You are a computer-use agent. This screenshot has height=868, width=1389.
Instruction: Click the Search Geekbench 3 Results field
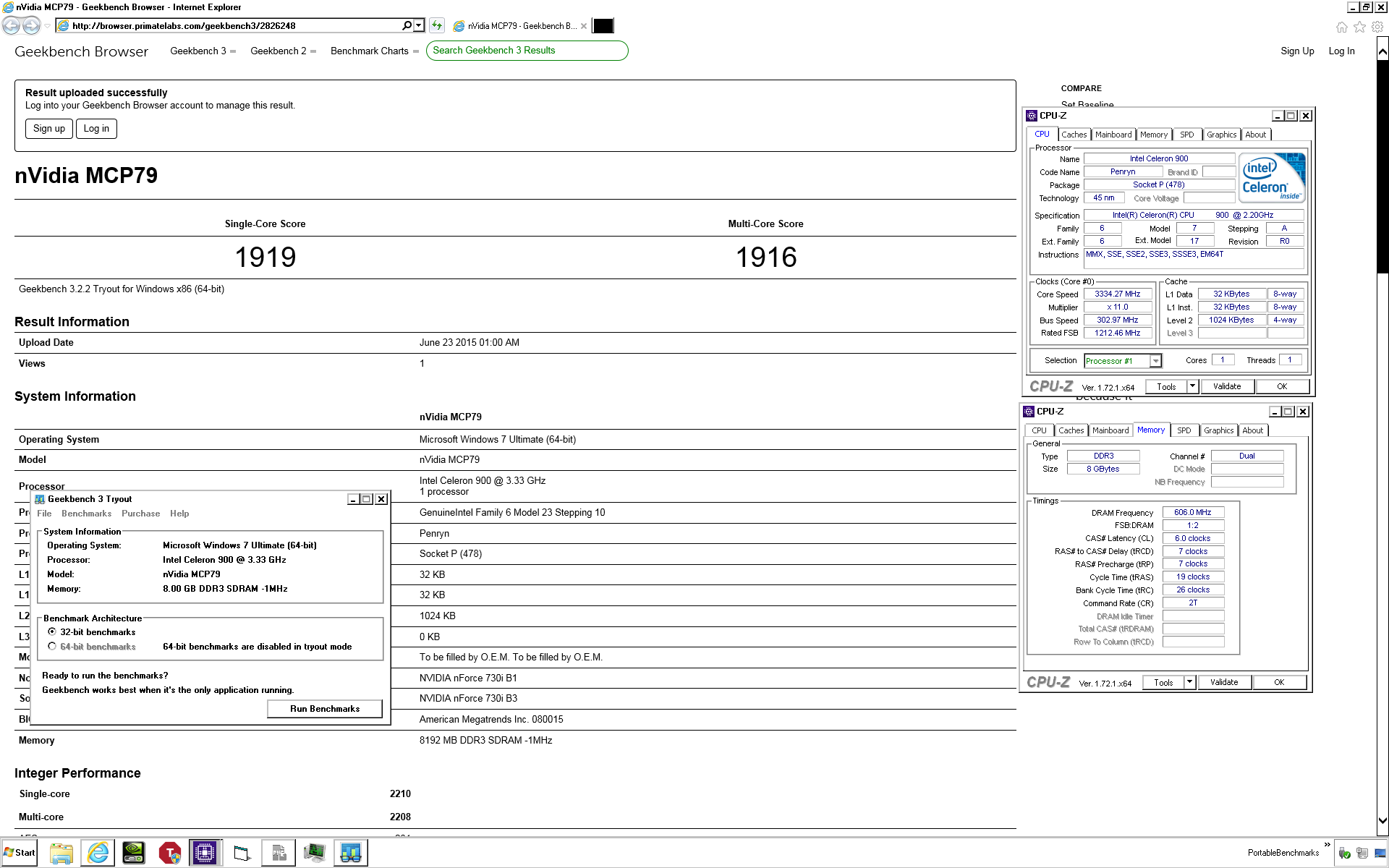click(527, 51)
